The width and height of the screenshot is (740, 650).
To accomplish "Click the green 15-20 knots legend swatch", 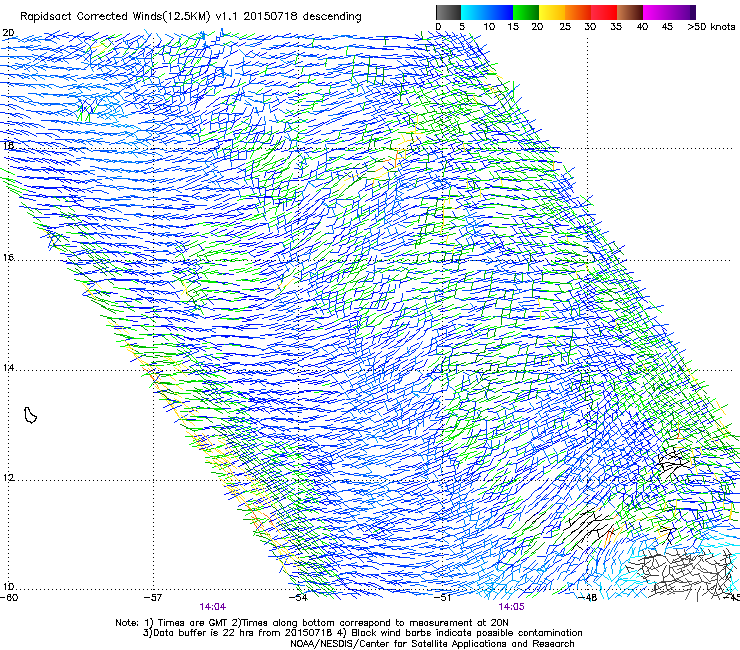I will [x=526, y=12].
